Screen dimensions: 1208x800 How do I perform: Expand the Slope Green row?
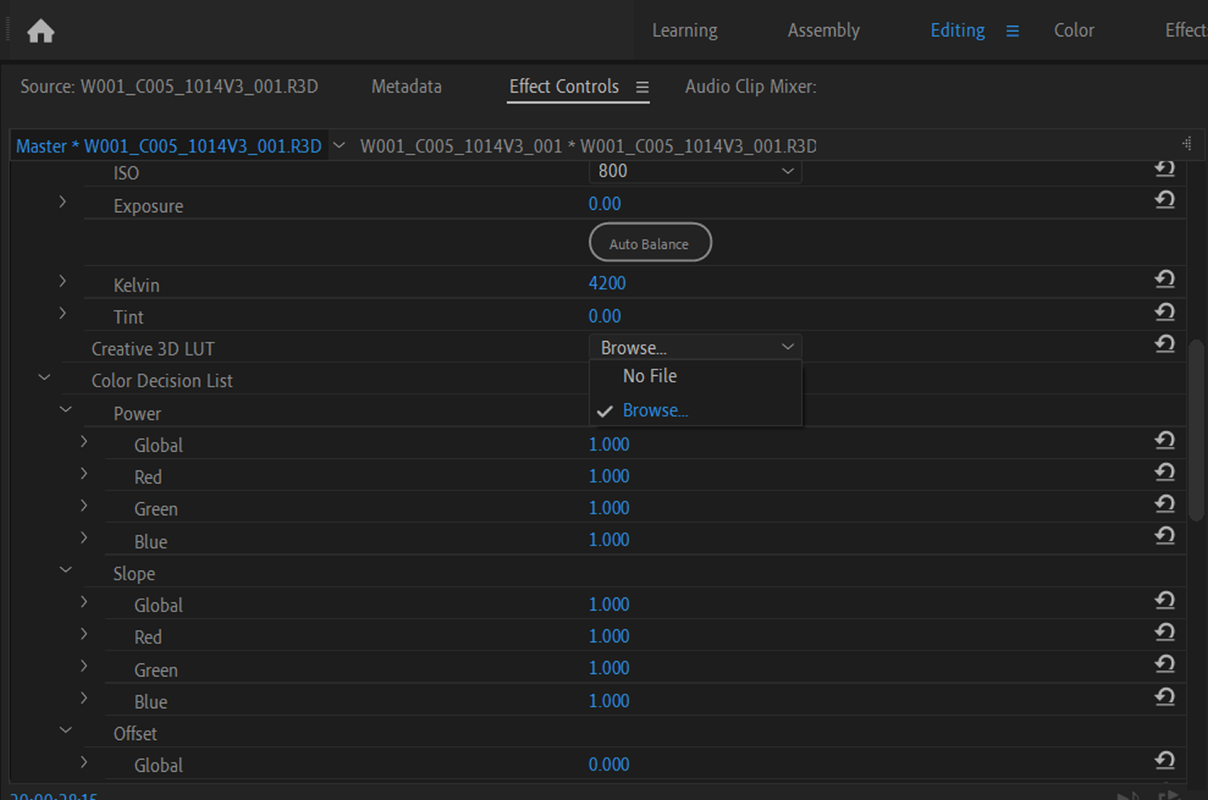[x=84, y=666]
